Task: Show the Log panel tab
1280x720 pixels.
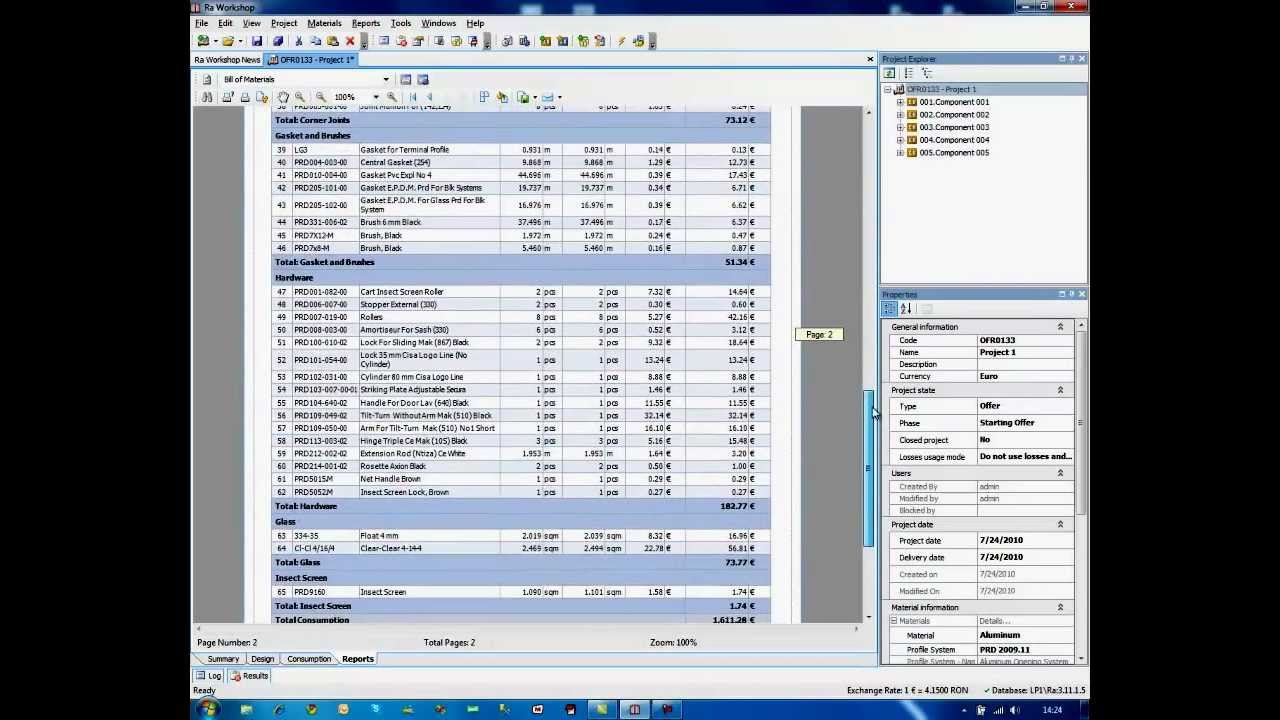Action: tap(209, 676)
